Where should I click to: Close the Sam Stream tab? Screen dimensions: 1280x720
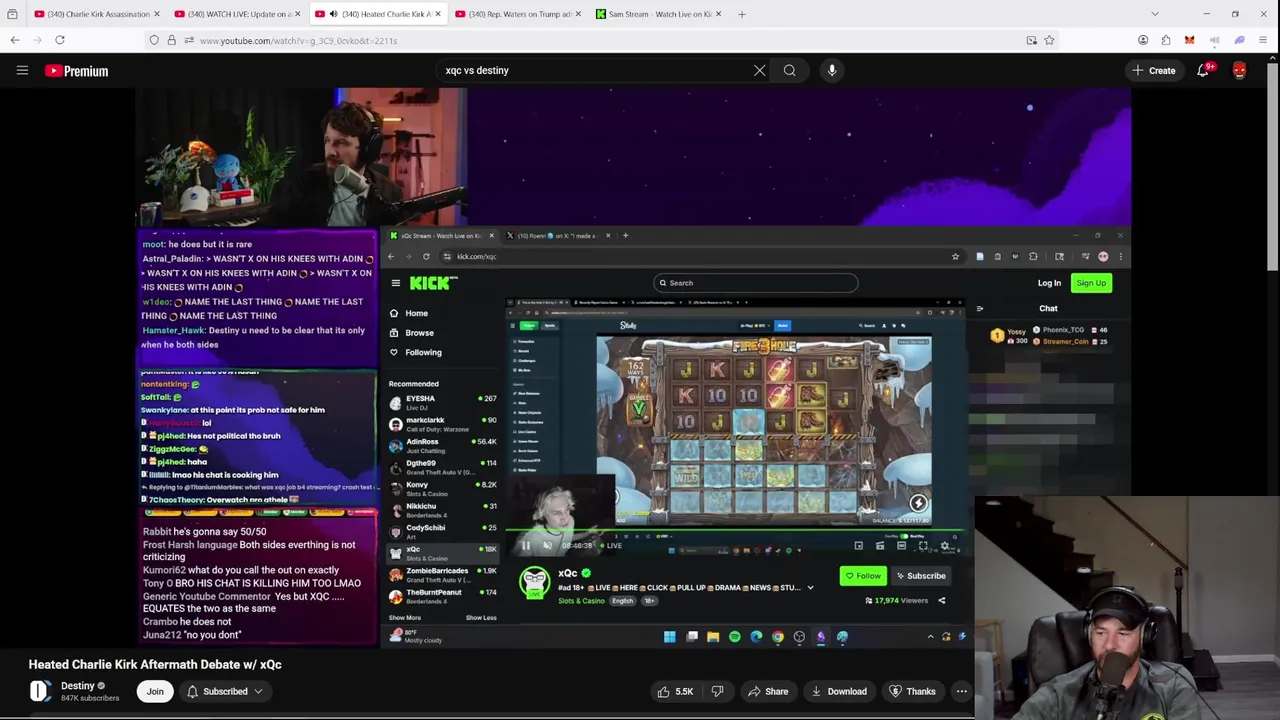(x=718, y=14)
